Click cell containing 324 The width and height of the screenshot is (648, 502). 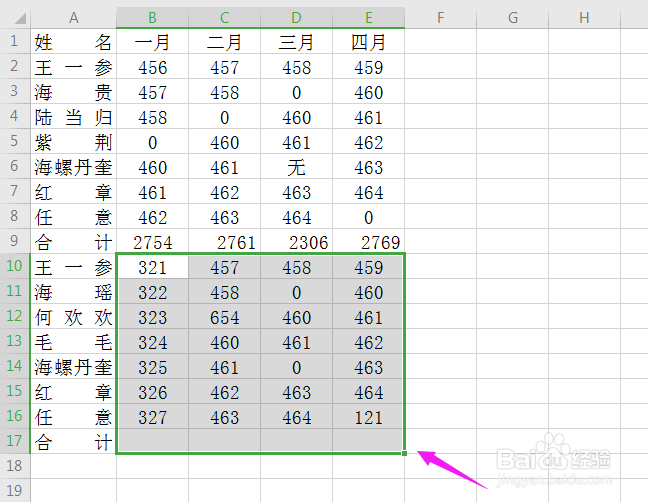point(152,342)
